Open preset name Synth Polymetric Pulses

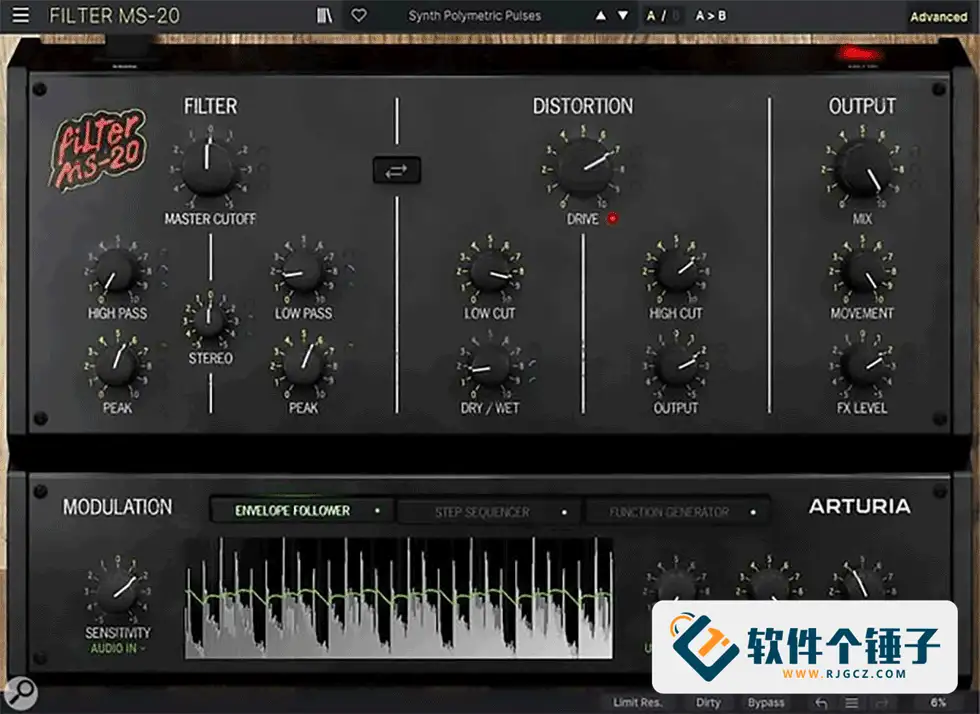(474, 16)
